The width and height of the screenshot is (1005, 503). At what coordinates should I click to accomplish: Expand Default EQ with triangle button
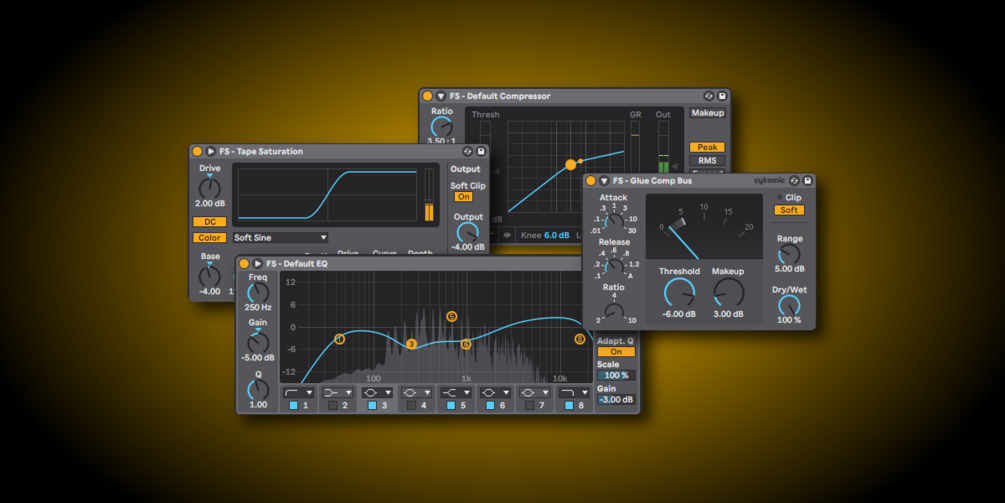[258, 263]
